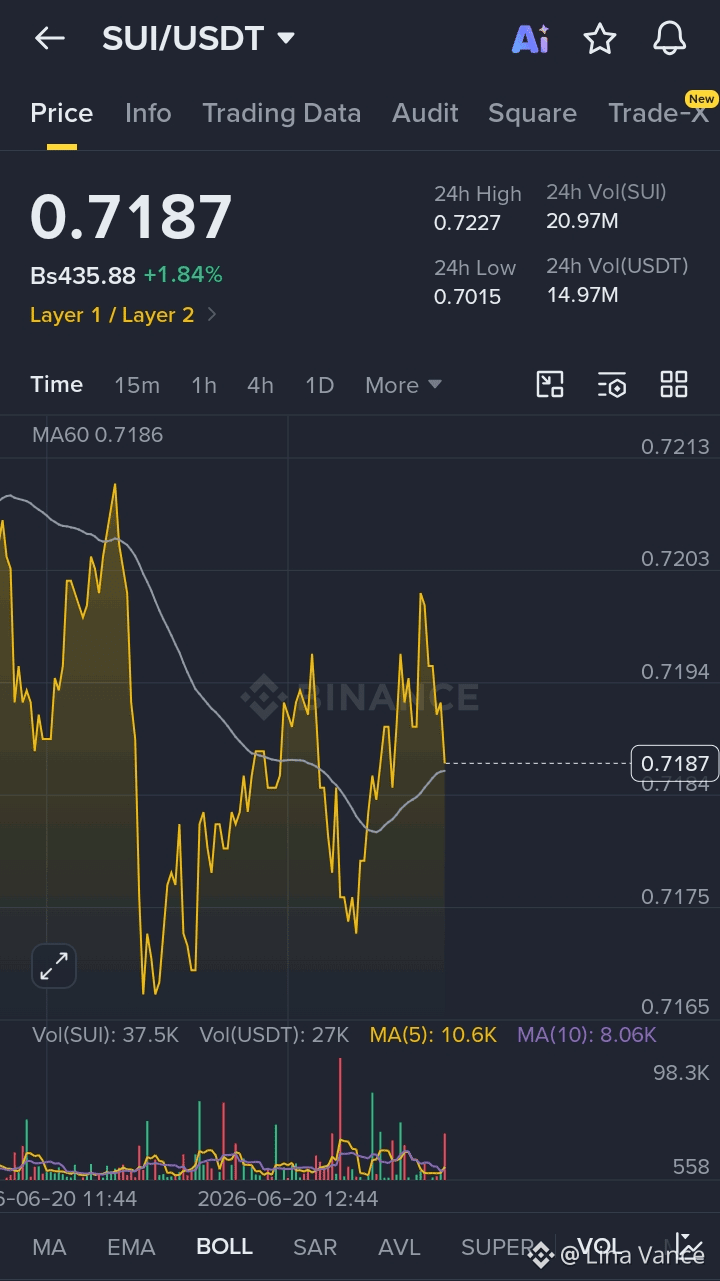720x1281 pixels.
Task: Toggle the BOLL indicator
Action: pos(224,1247)
